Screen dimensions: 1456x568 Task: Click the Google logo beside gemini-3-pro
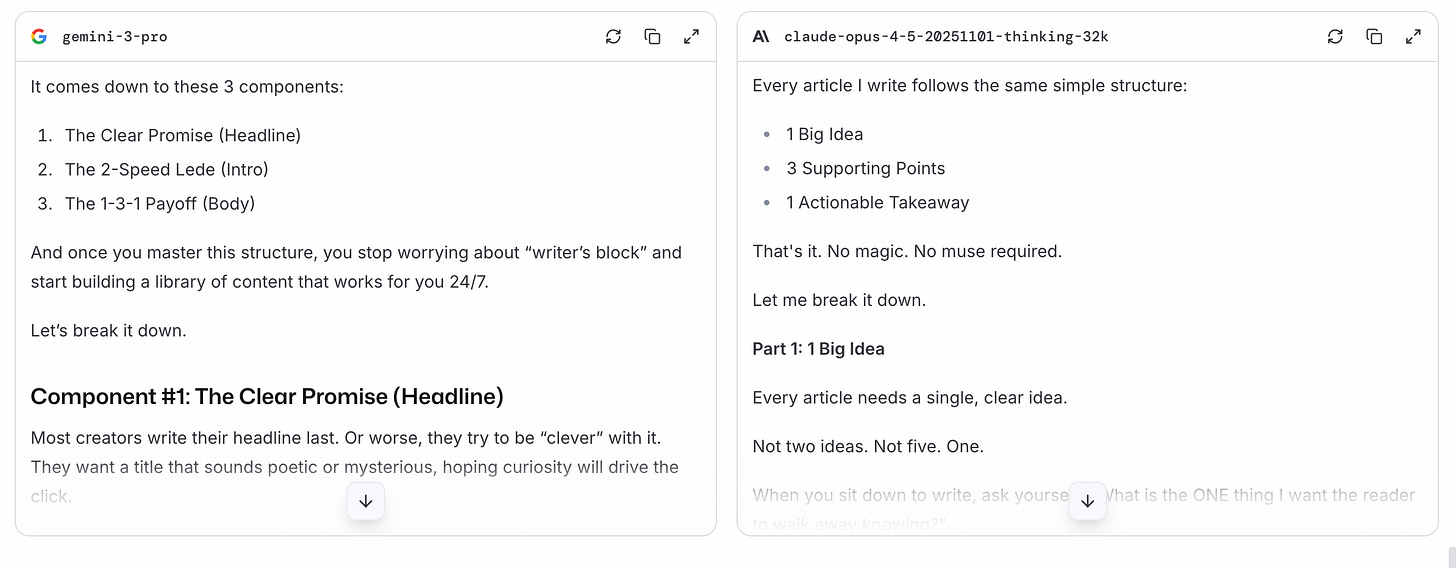tap(39, 37)
